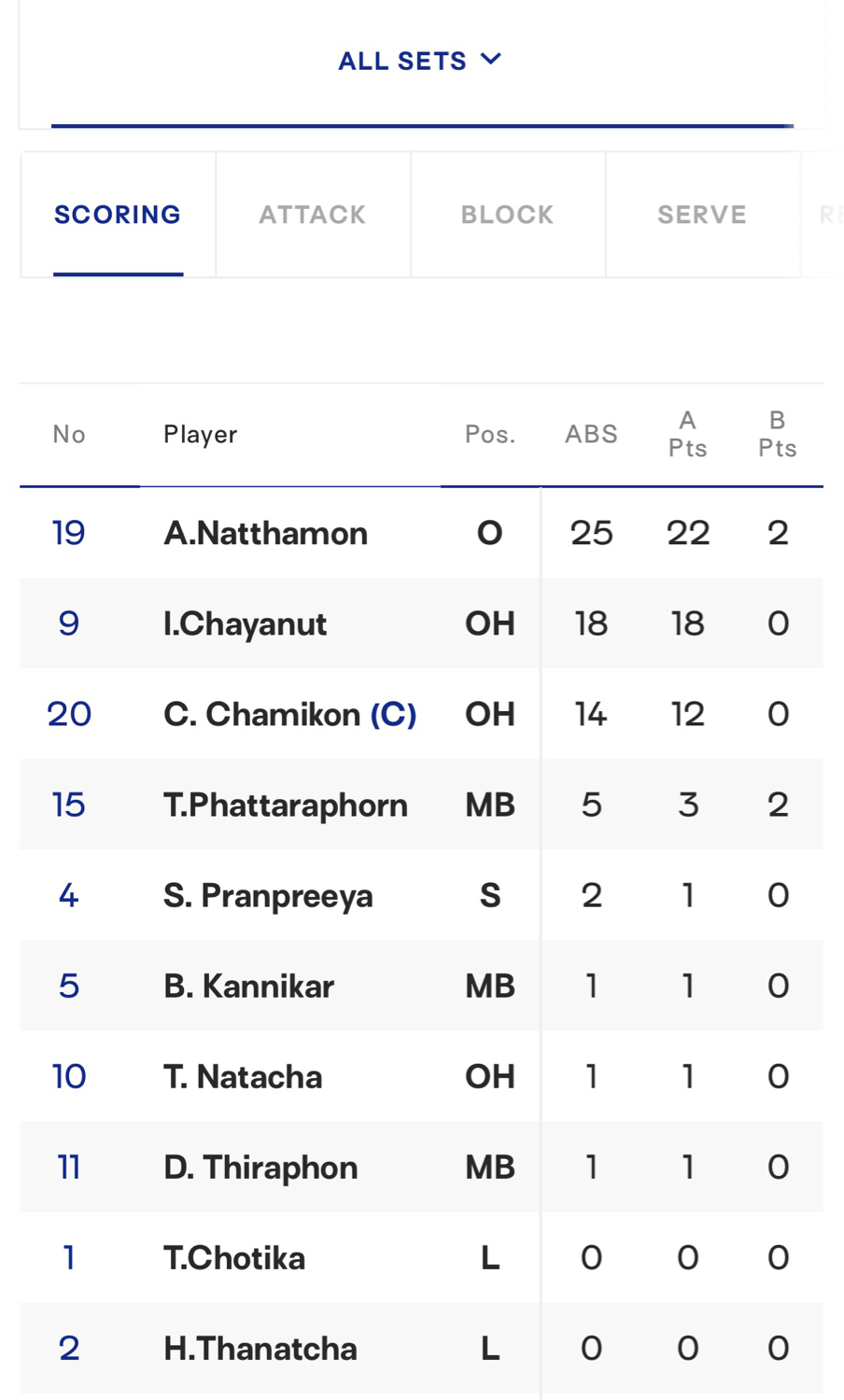Sort by the A Pts column header
844x1400 pixels.
coord(688,434)
